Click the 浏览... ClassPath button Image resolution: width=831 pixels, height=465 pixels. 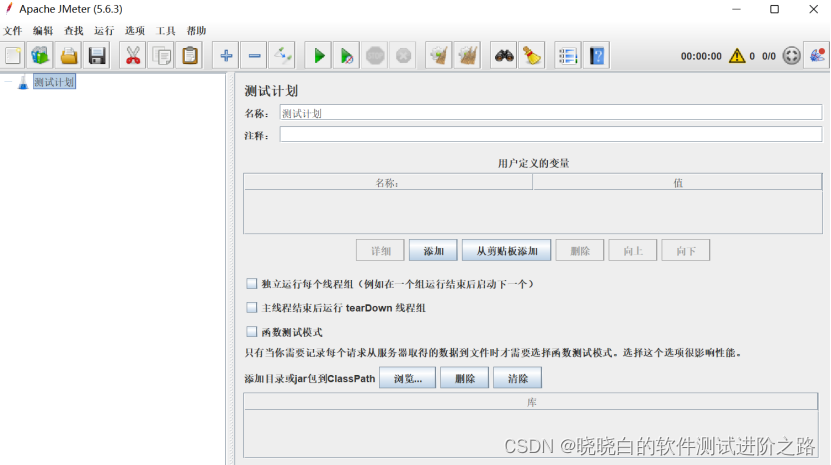pos(408,378)
